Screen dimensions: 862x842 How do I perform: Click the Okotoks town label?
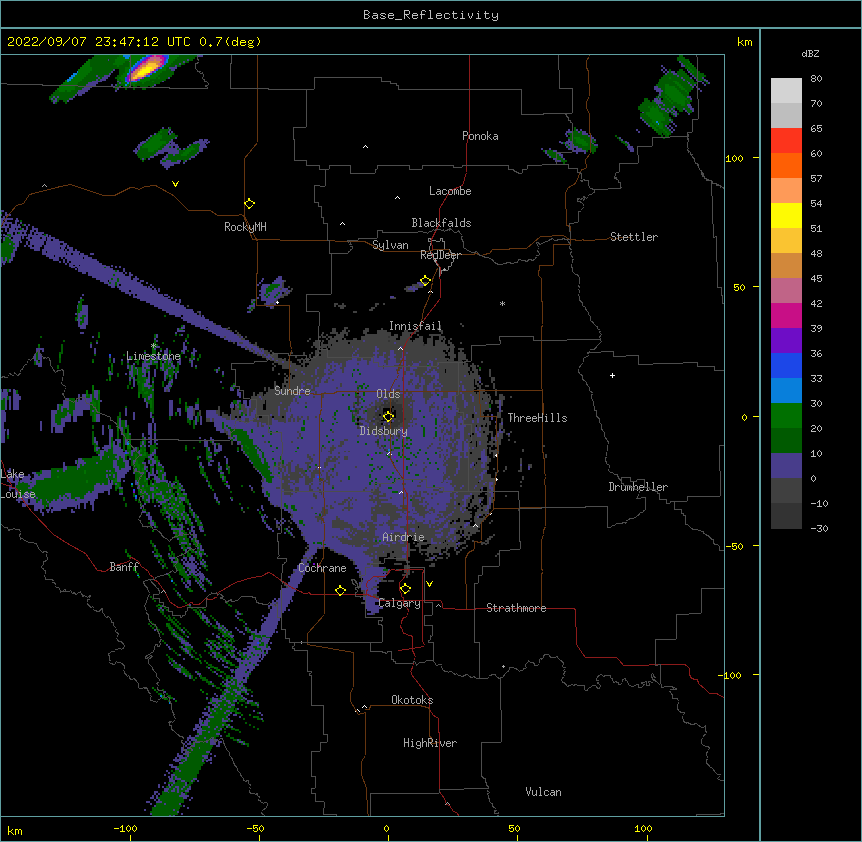(x=412, y=700)
